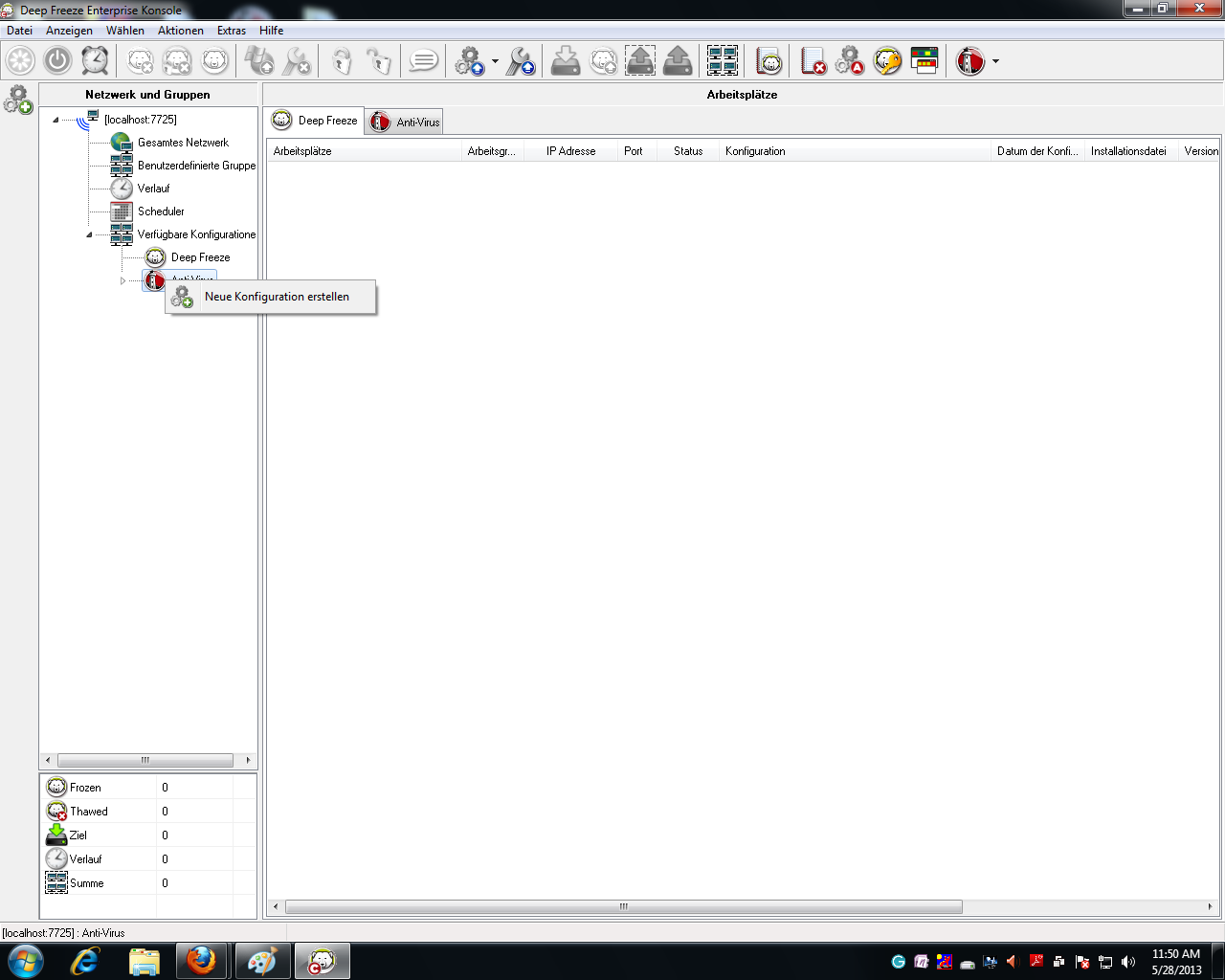Click the bear with up arrow icon
The height and width of the screenshot is (980, 1225).
click(x=603, y=61)
